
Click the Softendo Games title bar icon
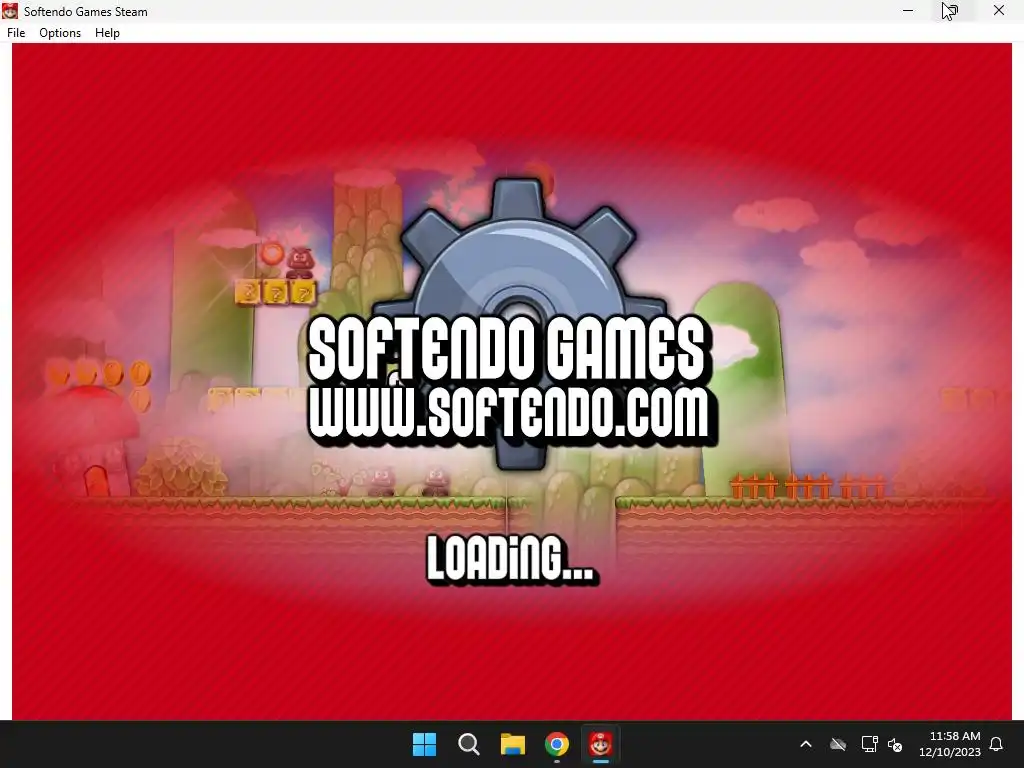[10, 11]
